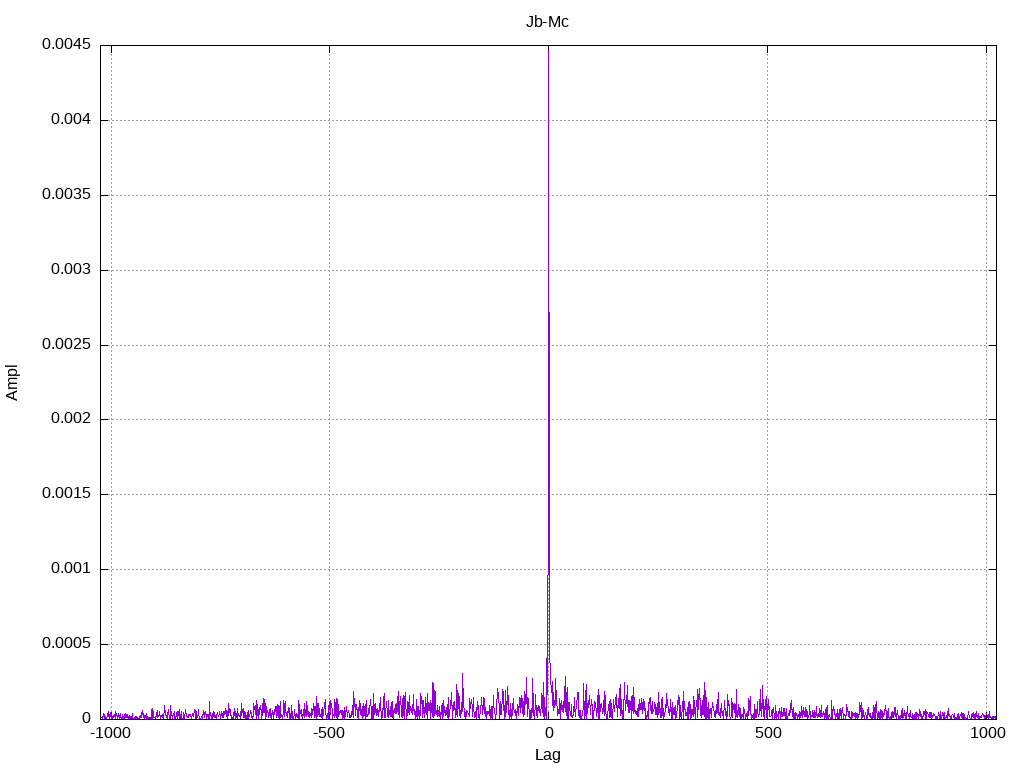Click the x-axis tick label 1000
Viewport: 1024px width, 768px height.
coord(987,733)
